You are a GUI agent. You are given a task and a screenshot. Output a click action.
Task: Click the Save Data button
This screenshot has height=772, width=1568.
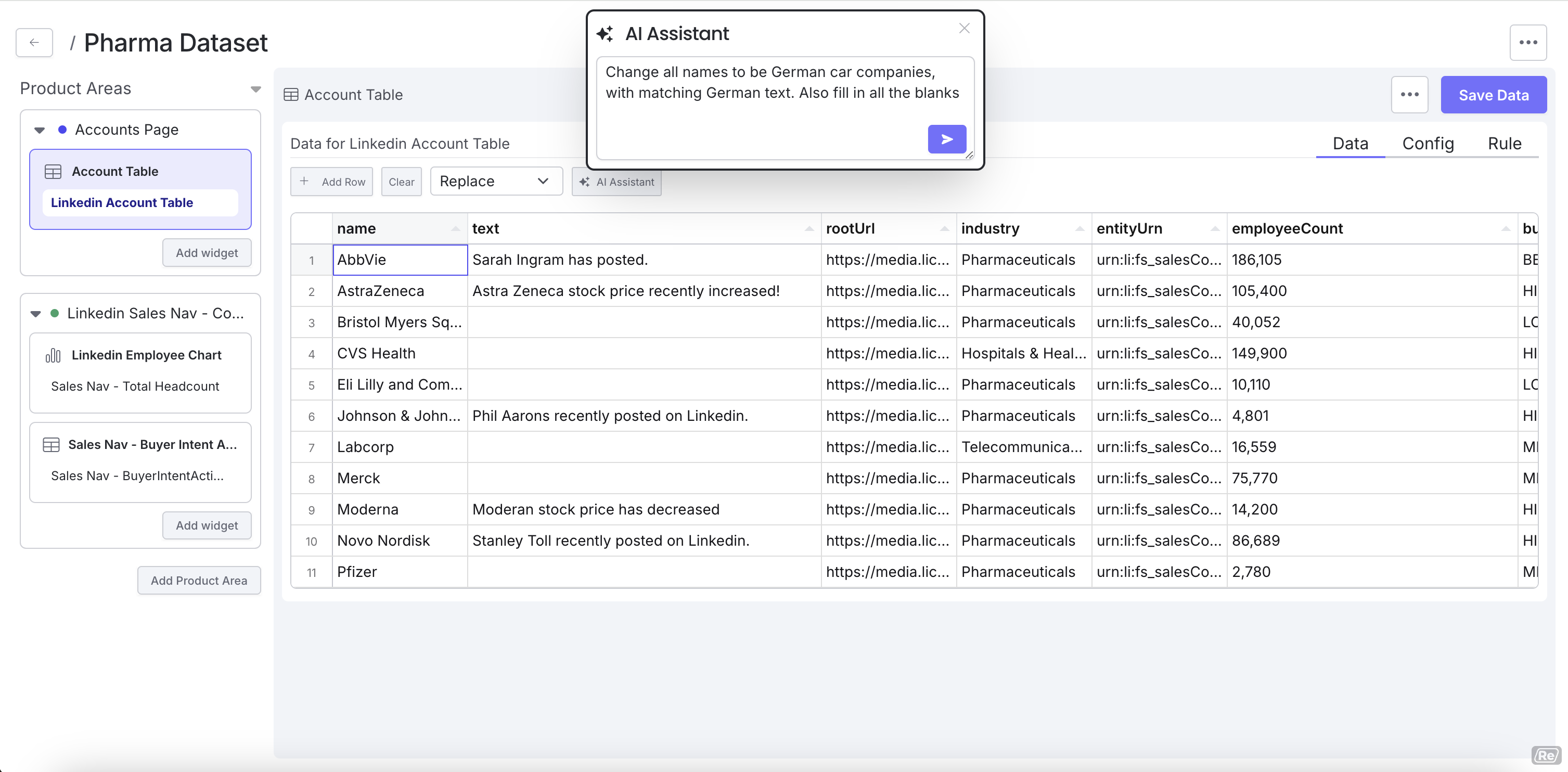click(x=1493, y=95)
